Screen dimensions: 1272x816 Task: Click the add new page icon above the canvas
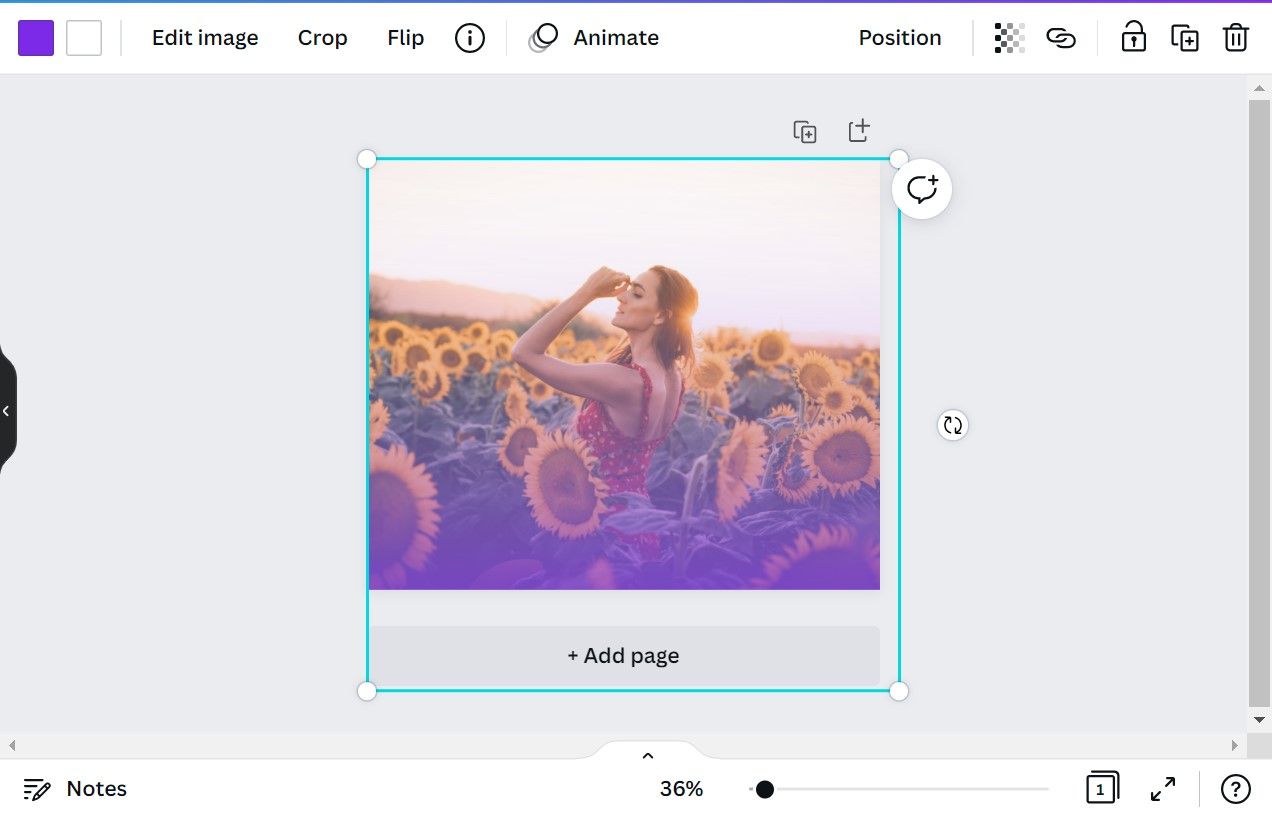859,131
